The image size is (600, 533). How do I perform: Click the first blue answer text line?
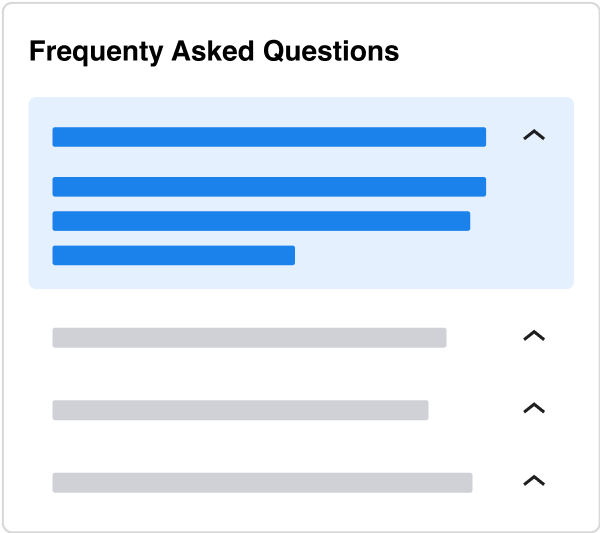click(269, 187)
